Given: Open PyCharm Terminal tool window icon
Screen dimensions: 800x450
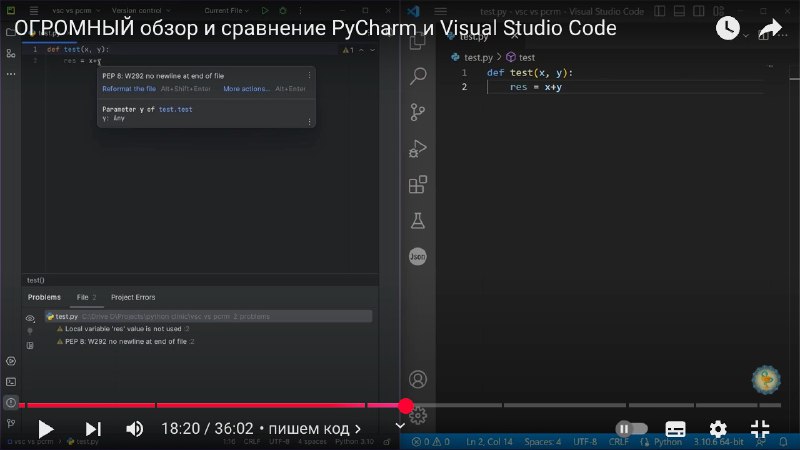Looking at the screenshot, I should pyautogui.click(x=11, y=382).
